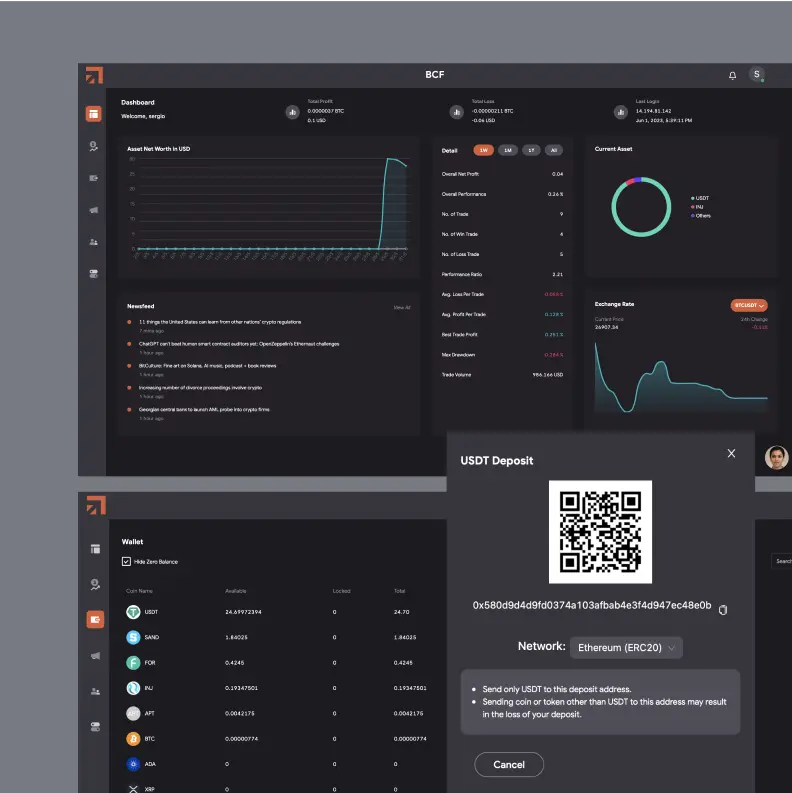Viewport: 792px width, 793px height.
Task: Open the ChatGPT smart contract auditors news
Action: tap(239, 344)
